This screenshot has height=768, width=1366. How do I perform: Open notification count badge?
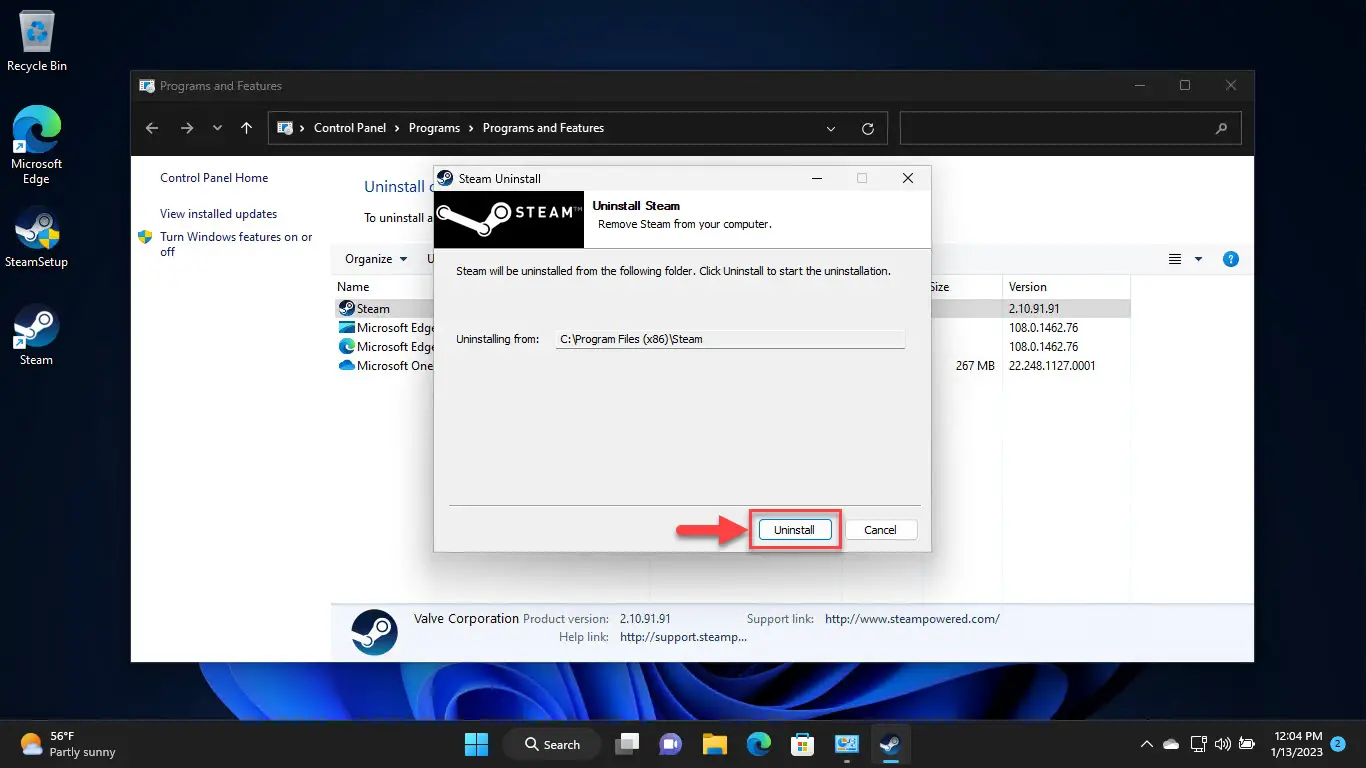[x=1338, y=744]
